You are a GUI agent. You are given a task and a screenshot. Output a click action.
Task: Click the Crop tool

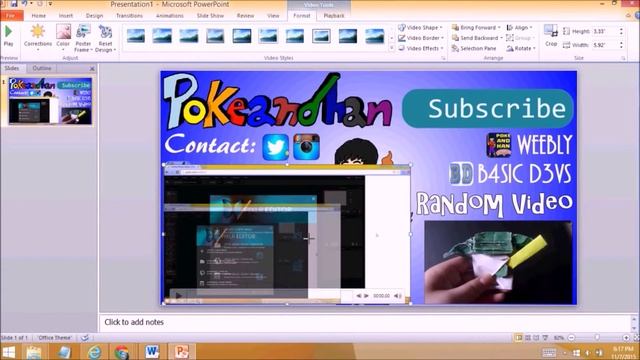(x=551, y=36)
